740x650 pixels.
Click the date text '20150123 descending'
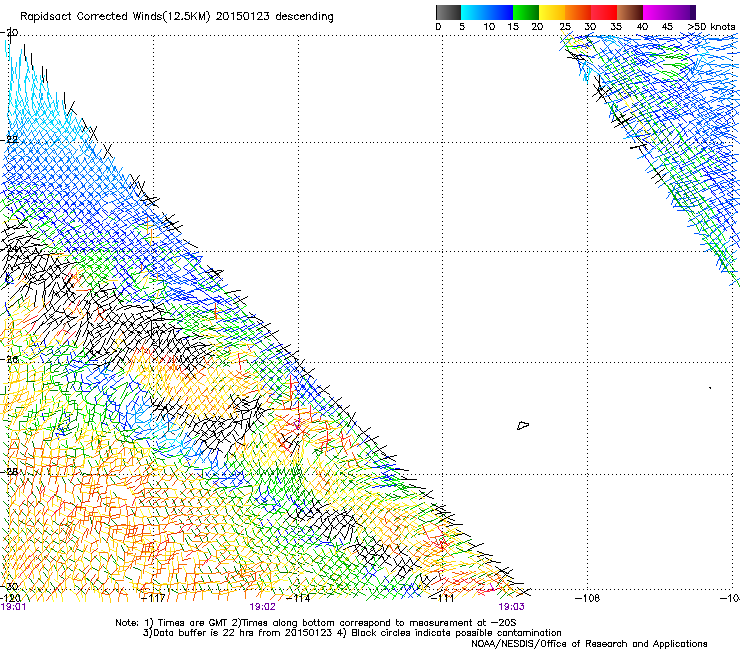(x=274, y=17)
